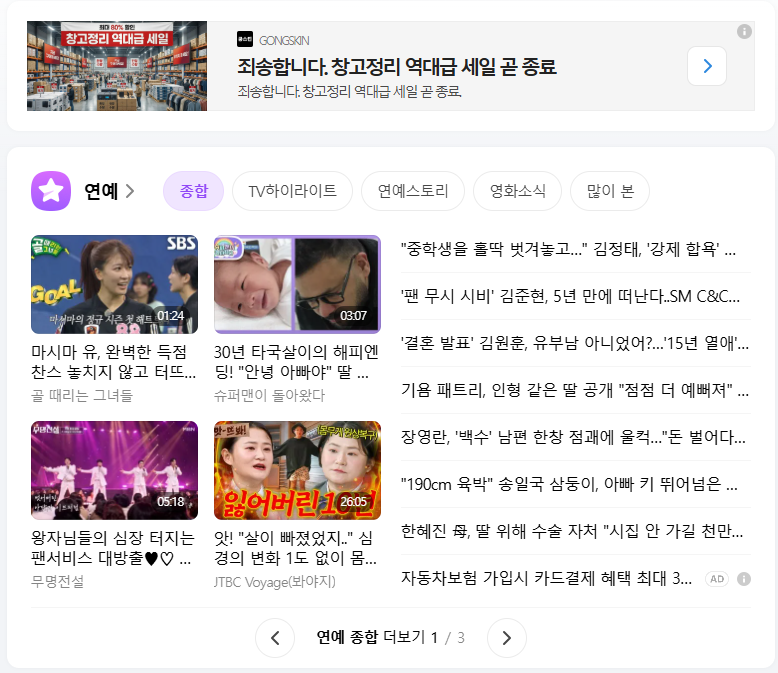The height and width of the screenshot is (673, 778).
Task: Play the SBS 마시마 유 goal video thumbnail
Action: tap(115, 284)
